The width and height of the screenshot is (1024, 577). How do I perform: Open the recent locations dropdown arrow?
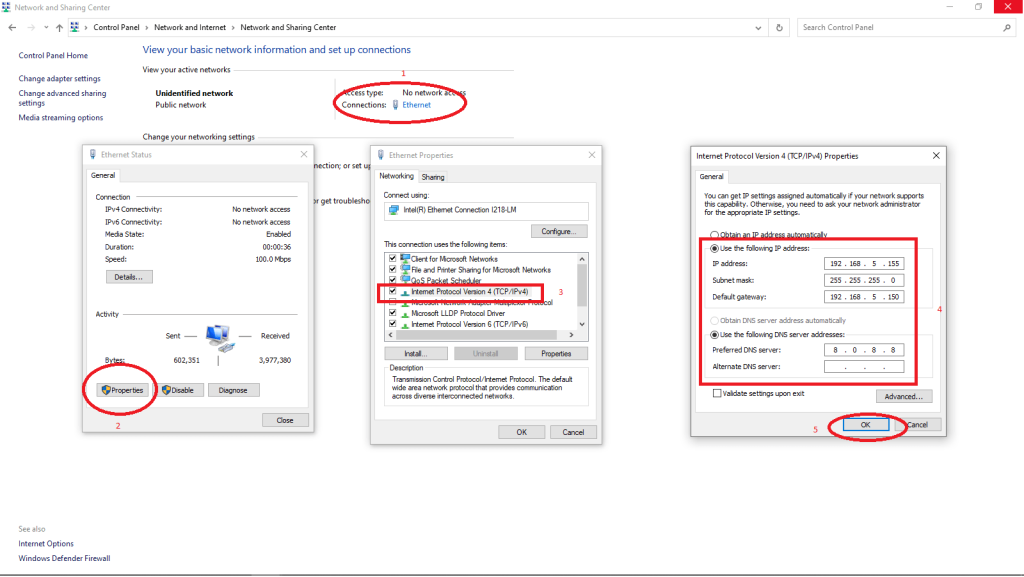coord(46,27)
